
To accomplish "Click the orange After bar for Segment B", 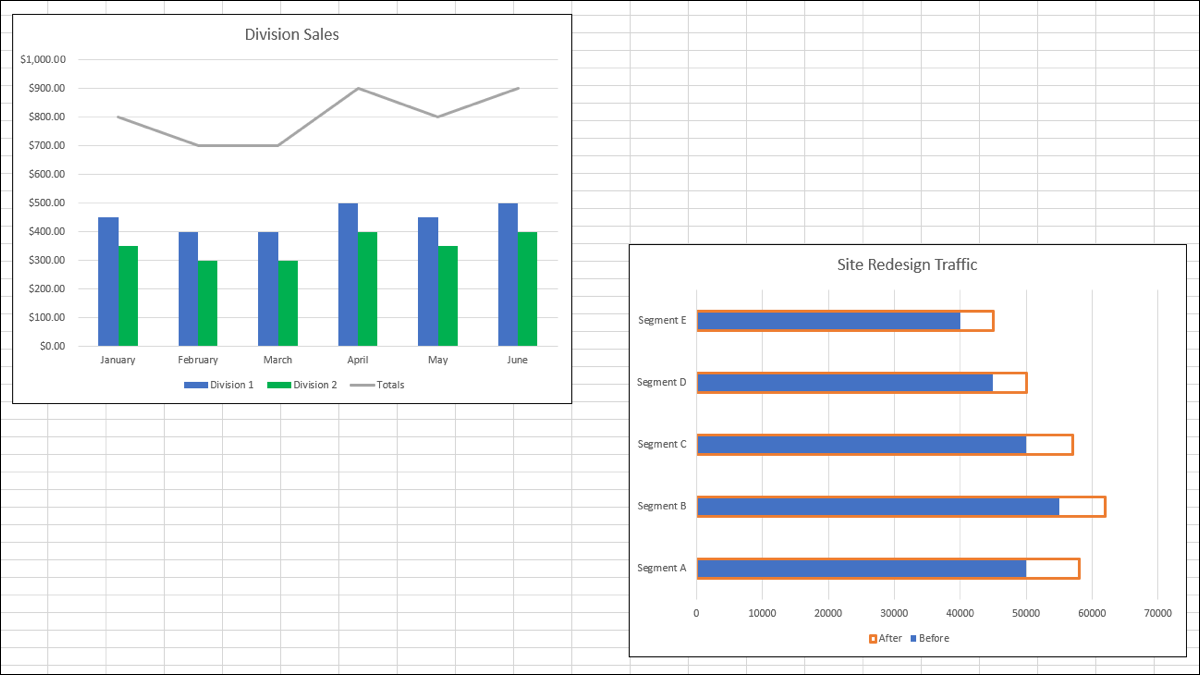I will click(x=1080, y=506).
